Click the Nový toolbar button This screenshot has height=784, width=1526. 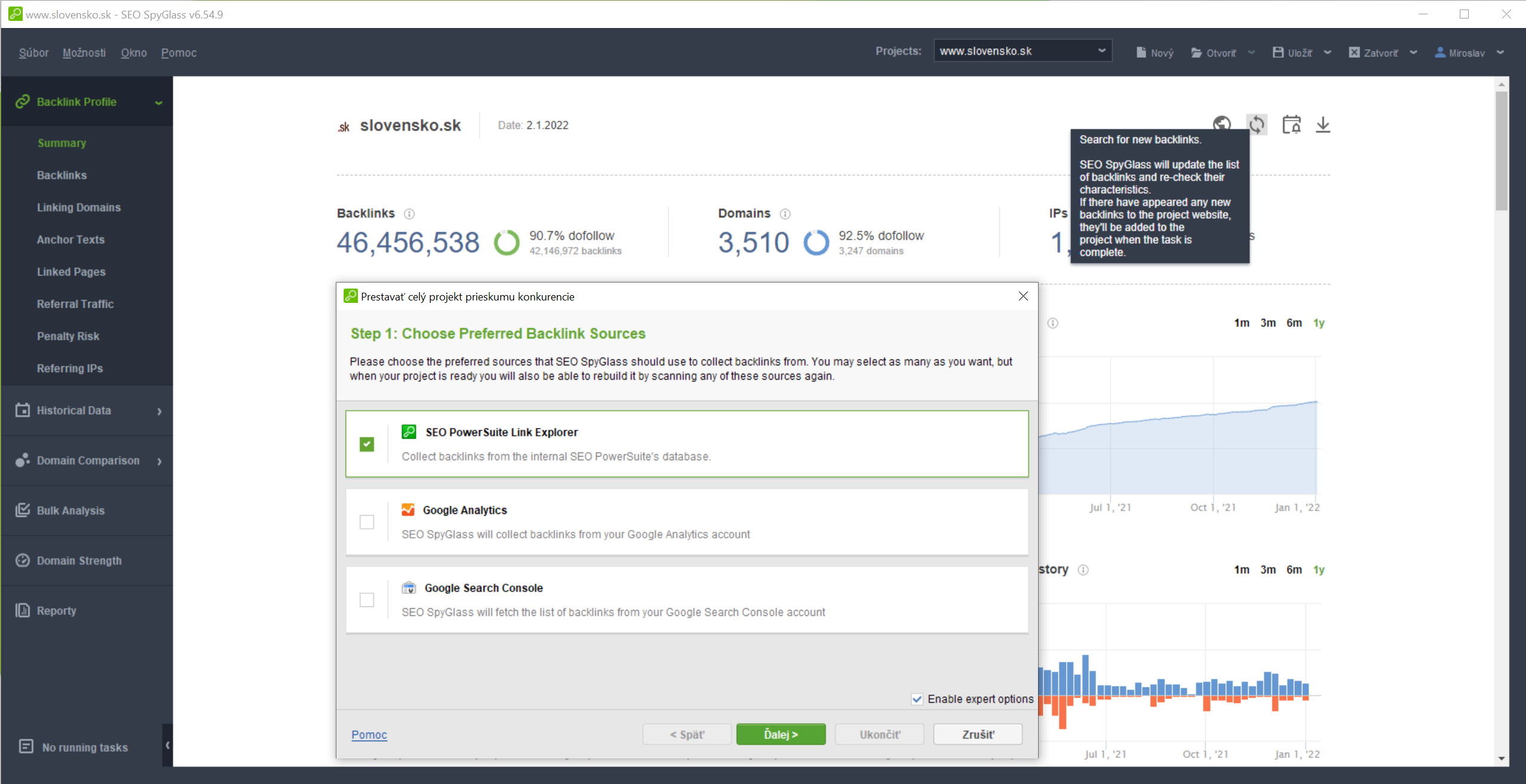[1155, 52]
